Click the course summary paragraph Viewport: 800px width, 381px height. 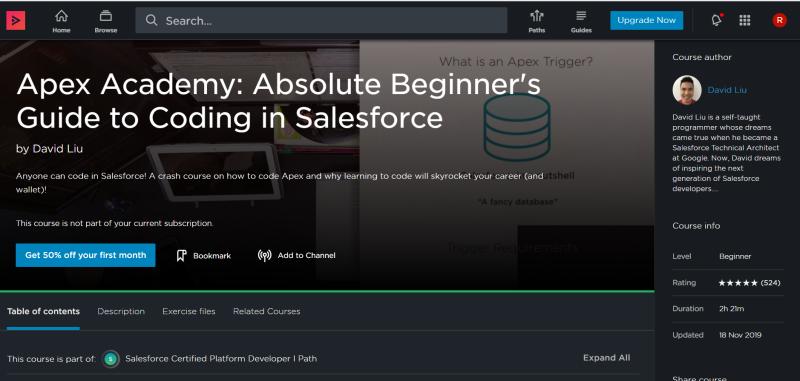[280, 183]
